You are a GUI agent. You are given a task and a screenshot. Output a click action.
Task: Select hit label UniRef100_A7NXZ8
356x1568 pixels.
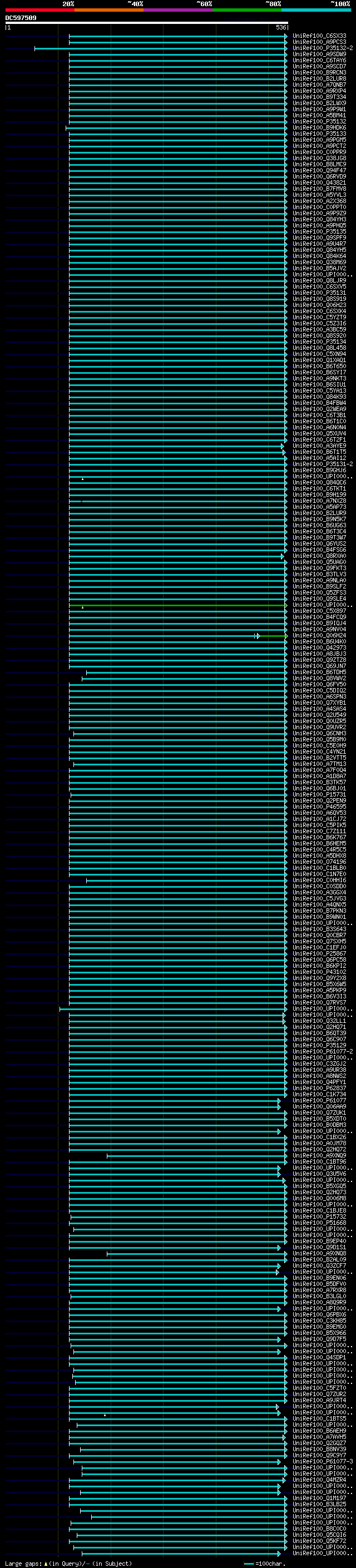[x=319, y=501]
